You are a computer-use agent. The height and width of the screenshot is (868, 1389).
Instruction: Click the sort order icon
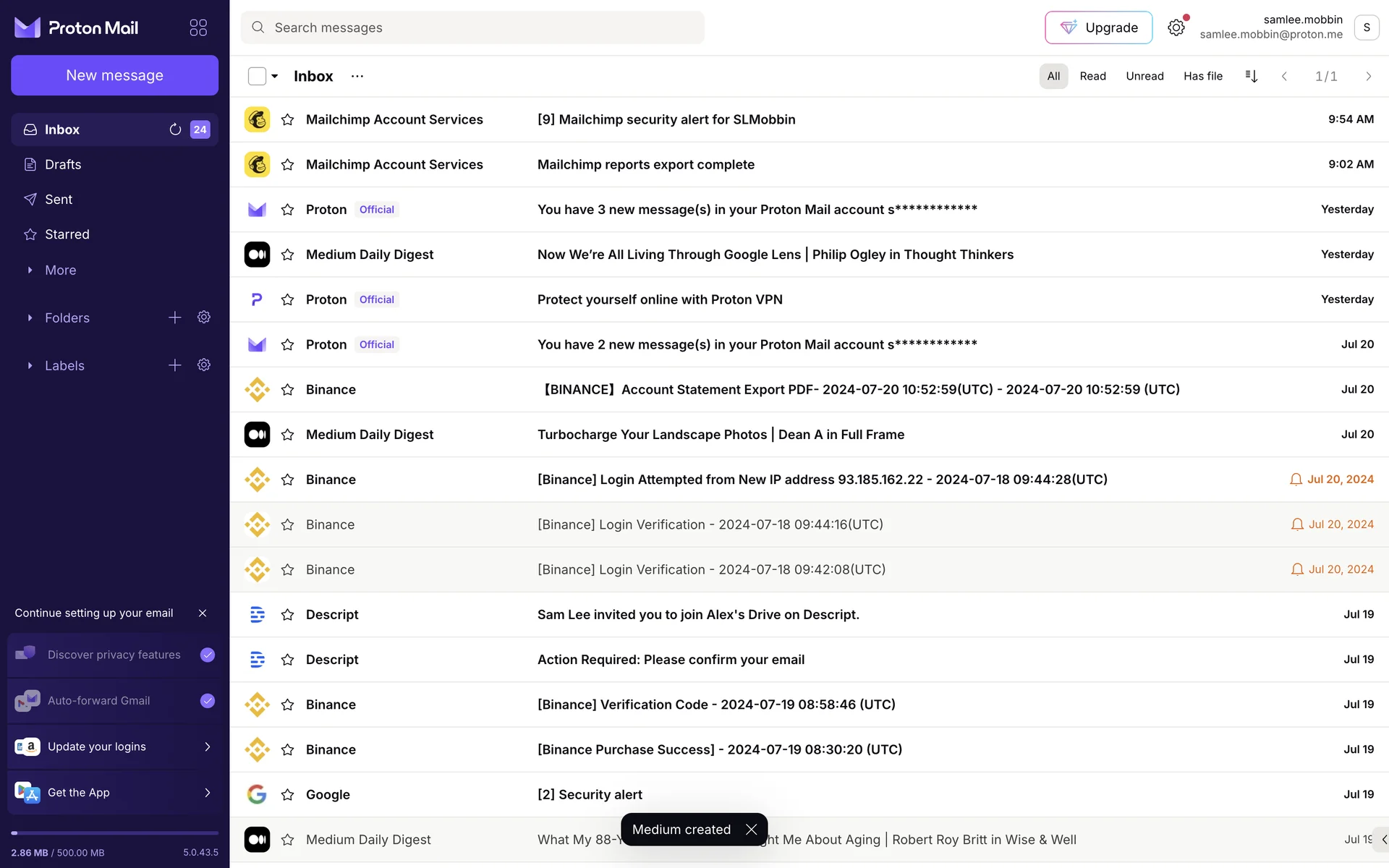[1252, 76]
